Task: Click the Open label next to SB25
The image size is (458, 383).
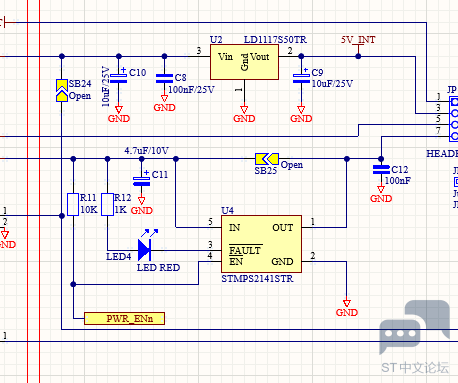Action: [292, 165]
